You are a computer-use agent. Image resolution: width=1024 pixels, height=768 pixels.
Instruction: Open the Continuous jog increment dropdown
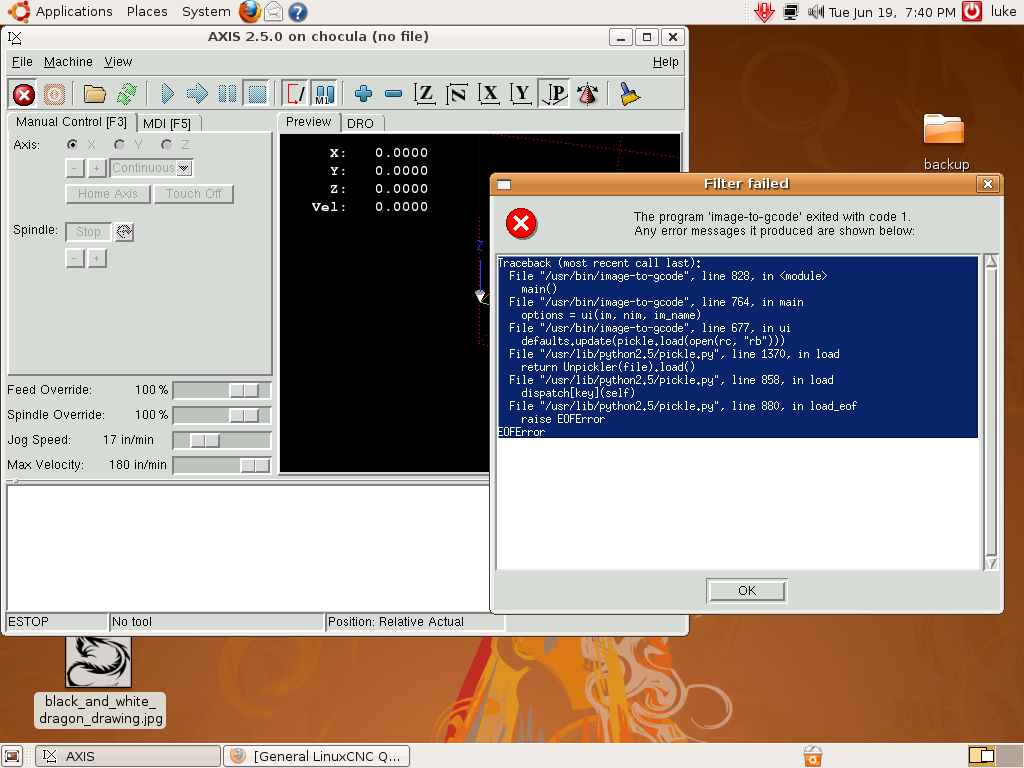pyautogui.click(x=152, y=168)
